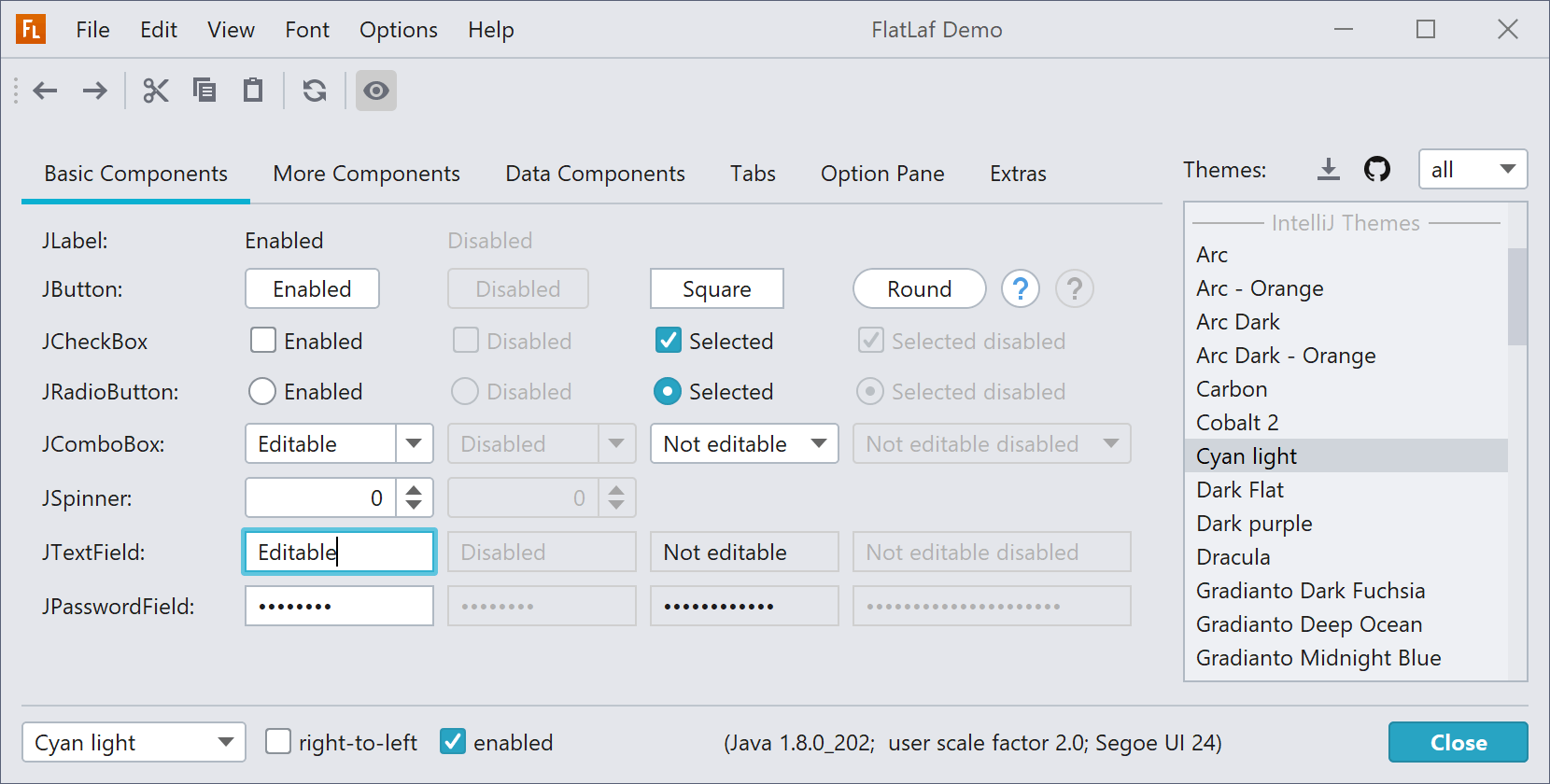Click the Refresh toolbar icon
The height and width of the screenshot is (784, 1550).
pos(315,91)
